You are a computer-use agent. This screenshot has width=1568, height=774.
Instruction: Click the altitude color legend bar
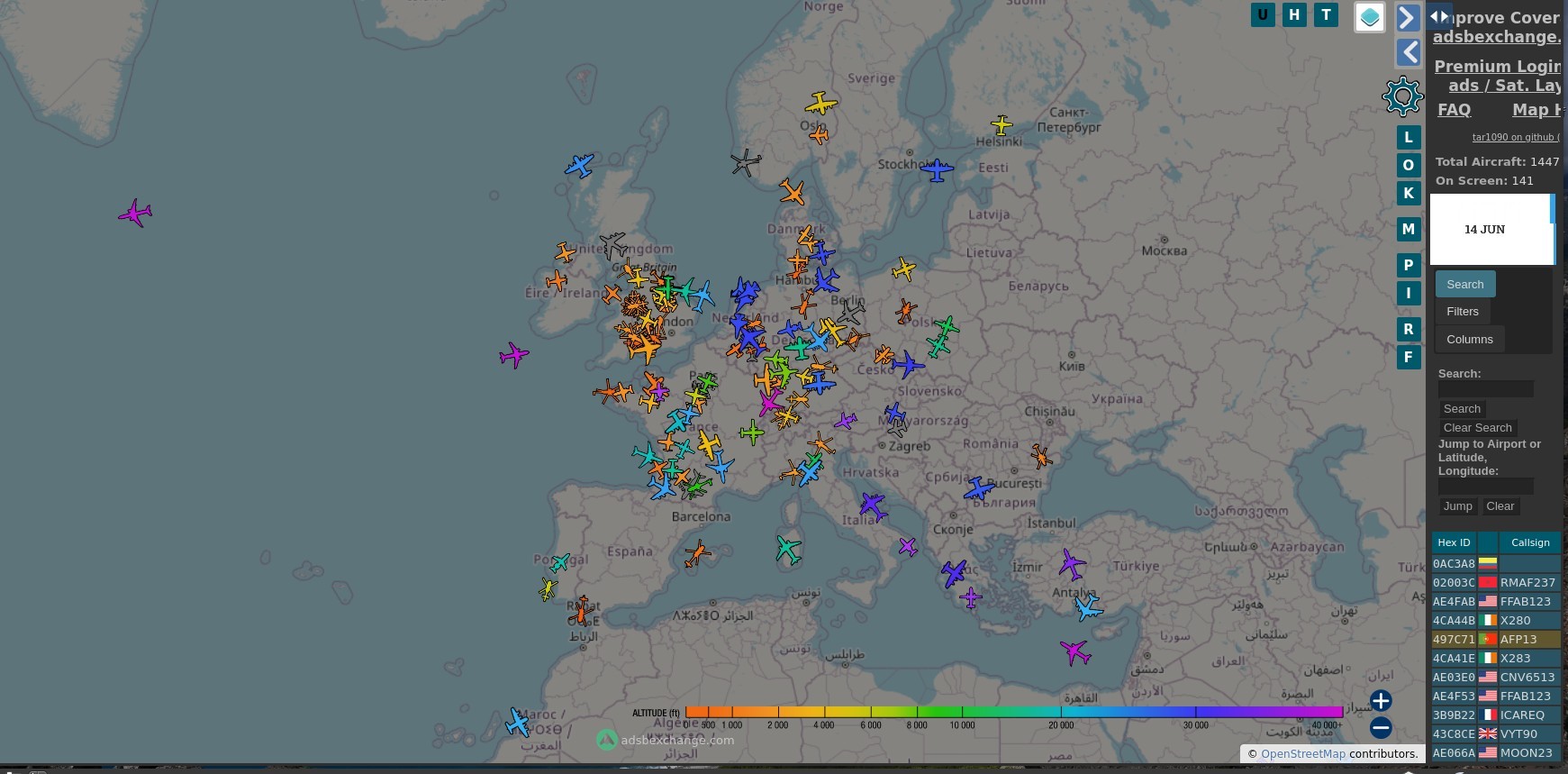coord(1013,712)
